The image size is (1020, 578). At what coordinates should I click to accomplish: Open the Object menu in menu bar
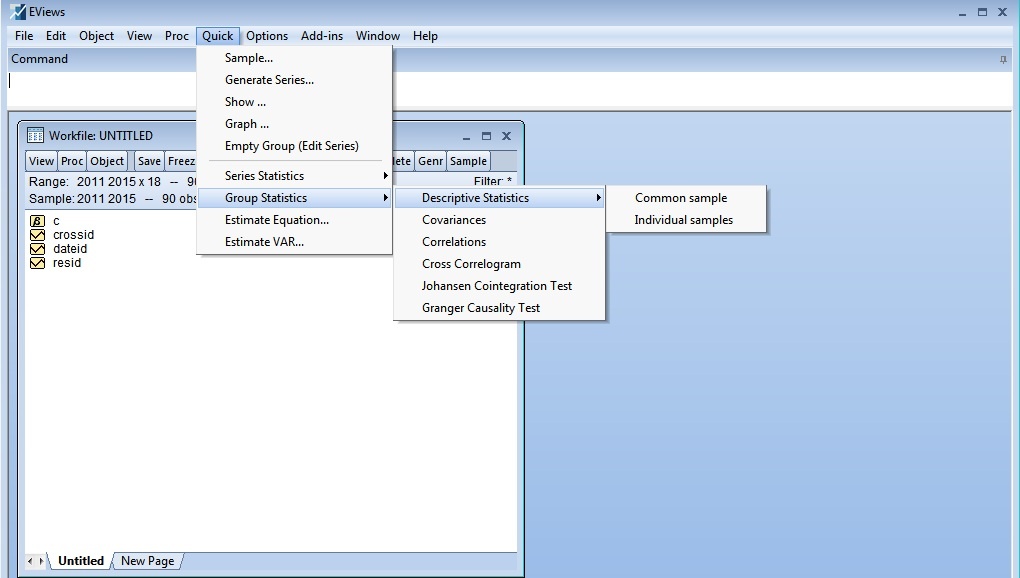point(96,36)
